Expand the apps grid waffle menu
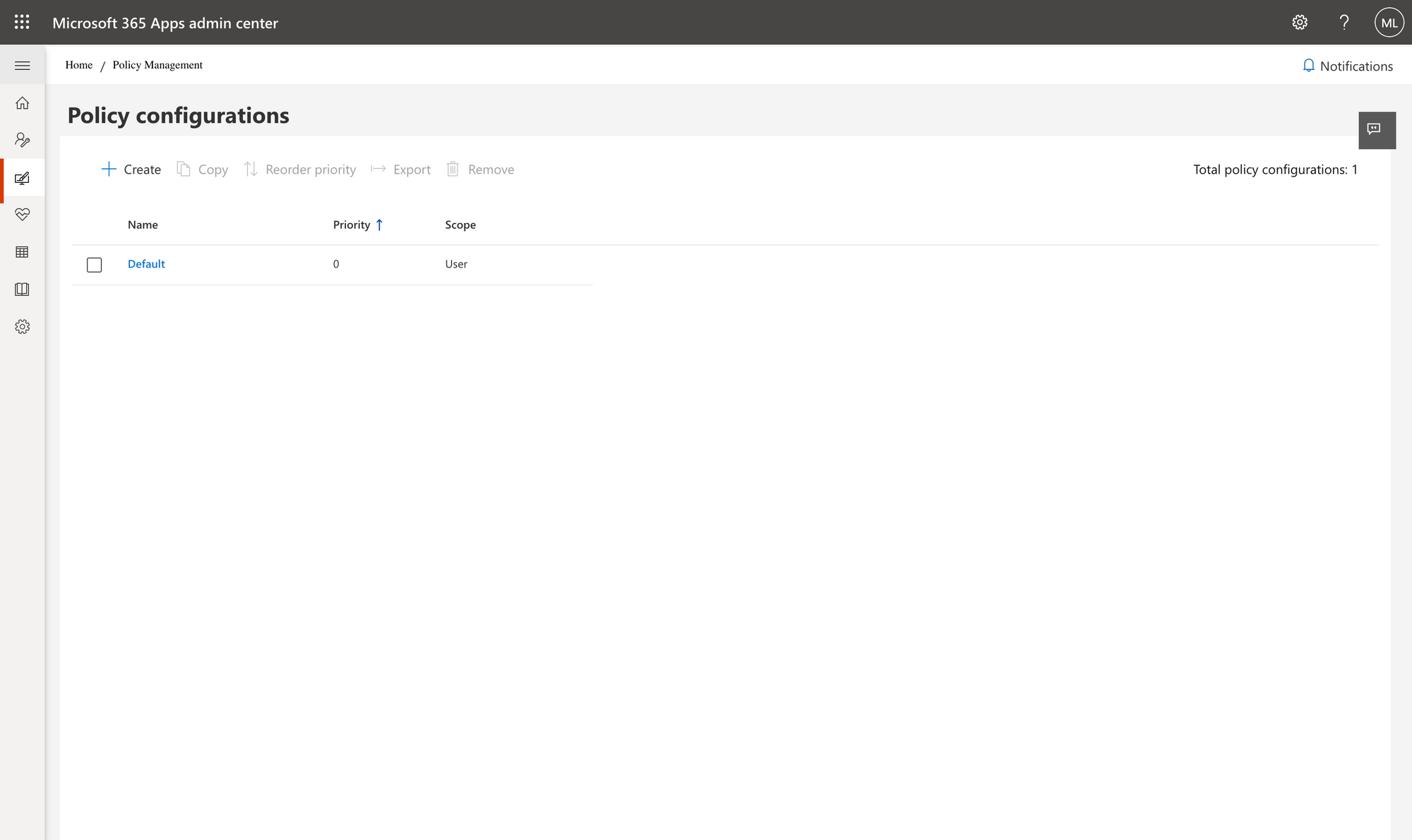This screenshot has height=840, width=1412. point(22,22)
